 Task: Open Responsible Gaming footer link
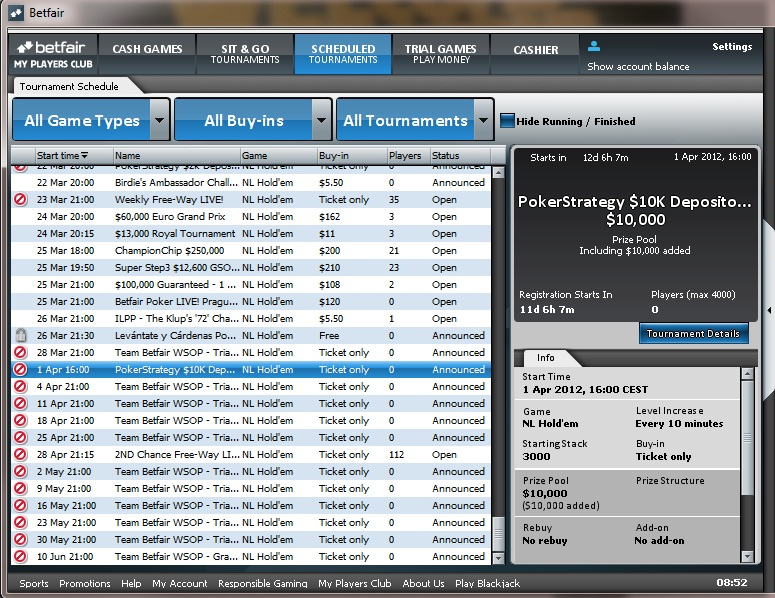(263, 584)
